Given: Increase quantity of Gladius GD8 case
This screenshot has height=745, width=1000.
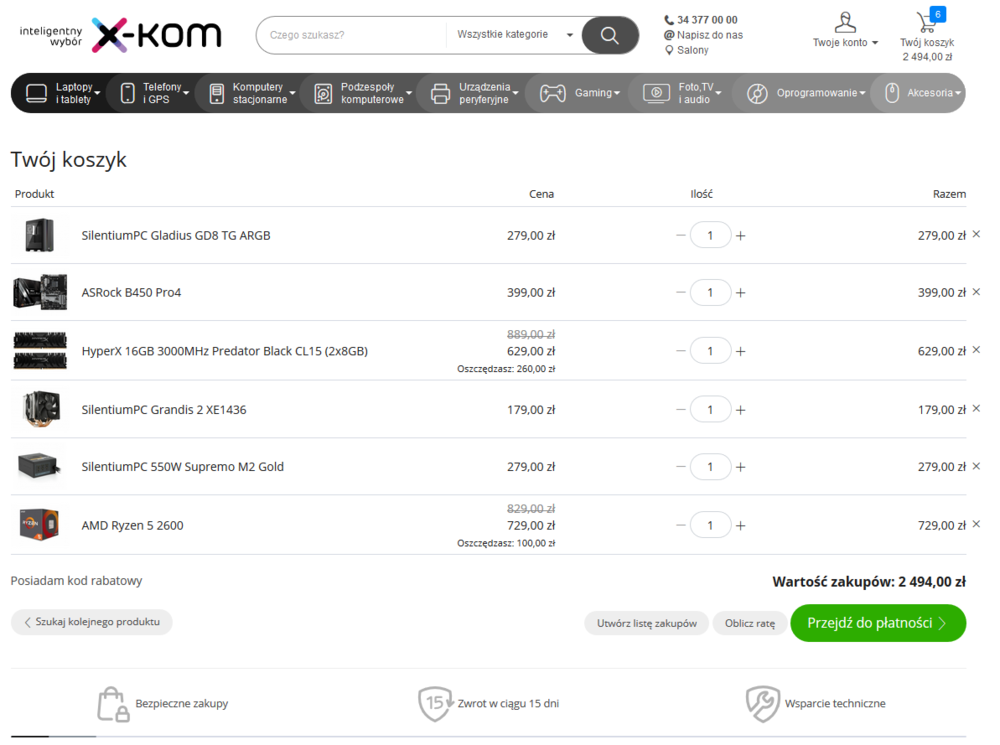Looking at the screenshot, I should tap(740, 236).
